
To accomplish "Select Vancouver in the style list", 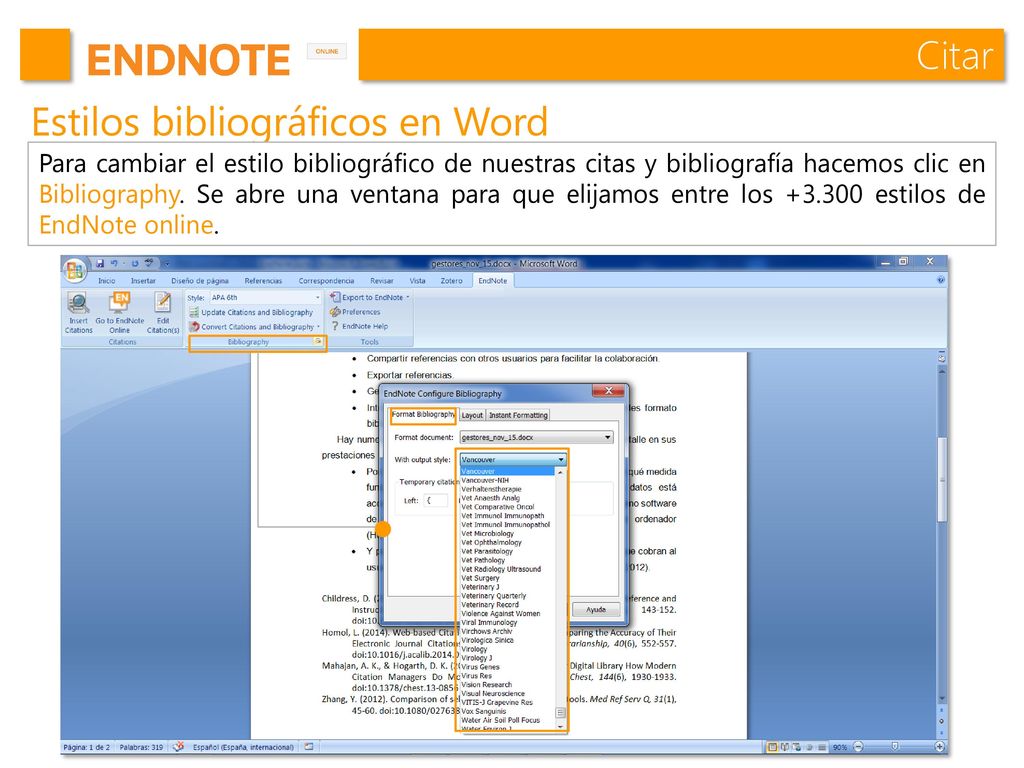I will point(507,472).
